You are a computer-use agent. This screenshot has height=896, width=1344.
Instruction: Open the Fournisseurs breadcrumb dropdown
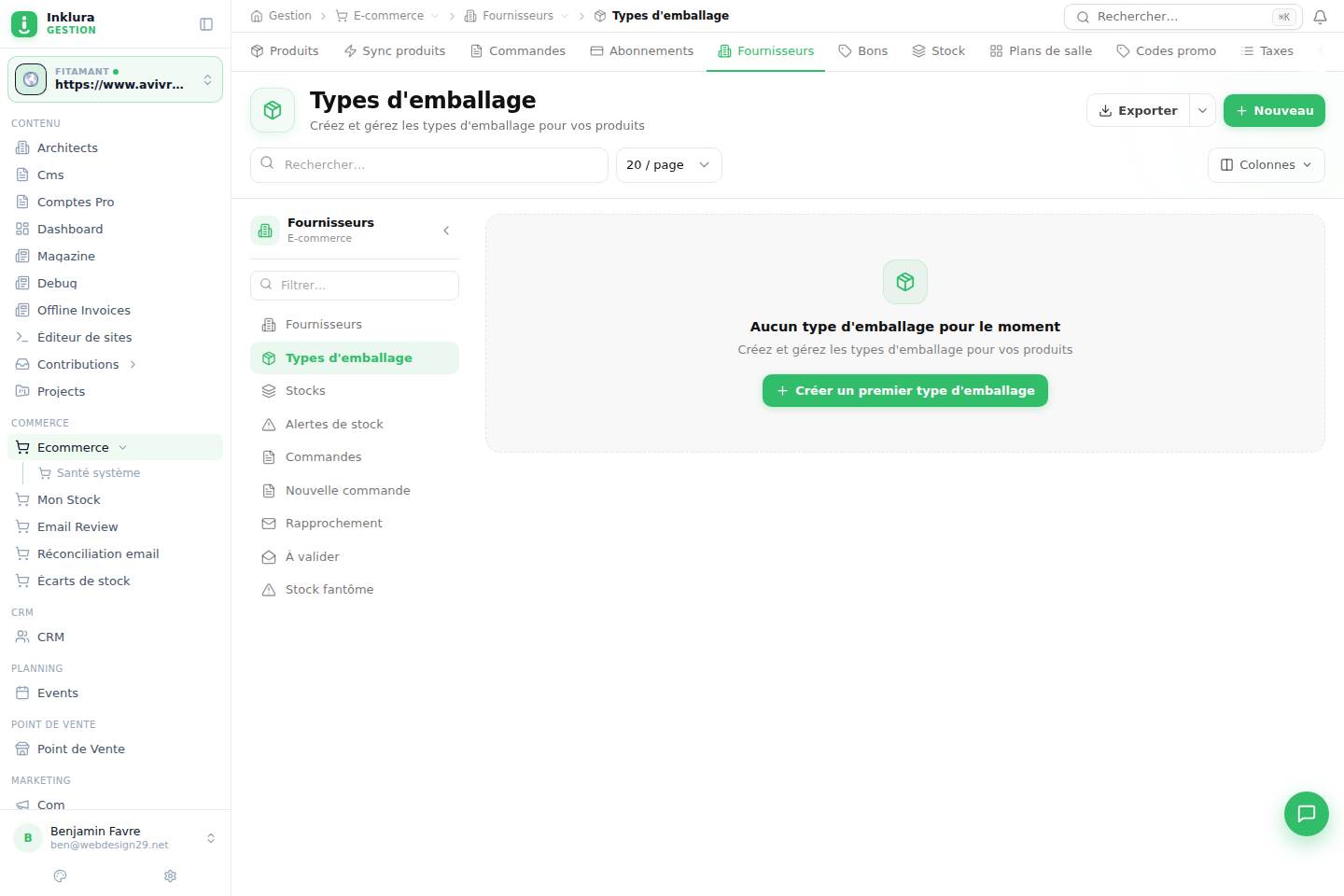click(x=565, y=16)
